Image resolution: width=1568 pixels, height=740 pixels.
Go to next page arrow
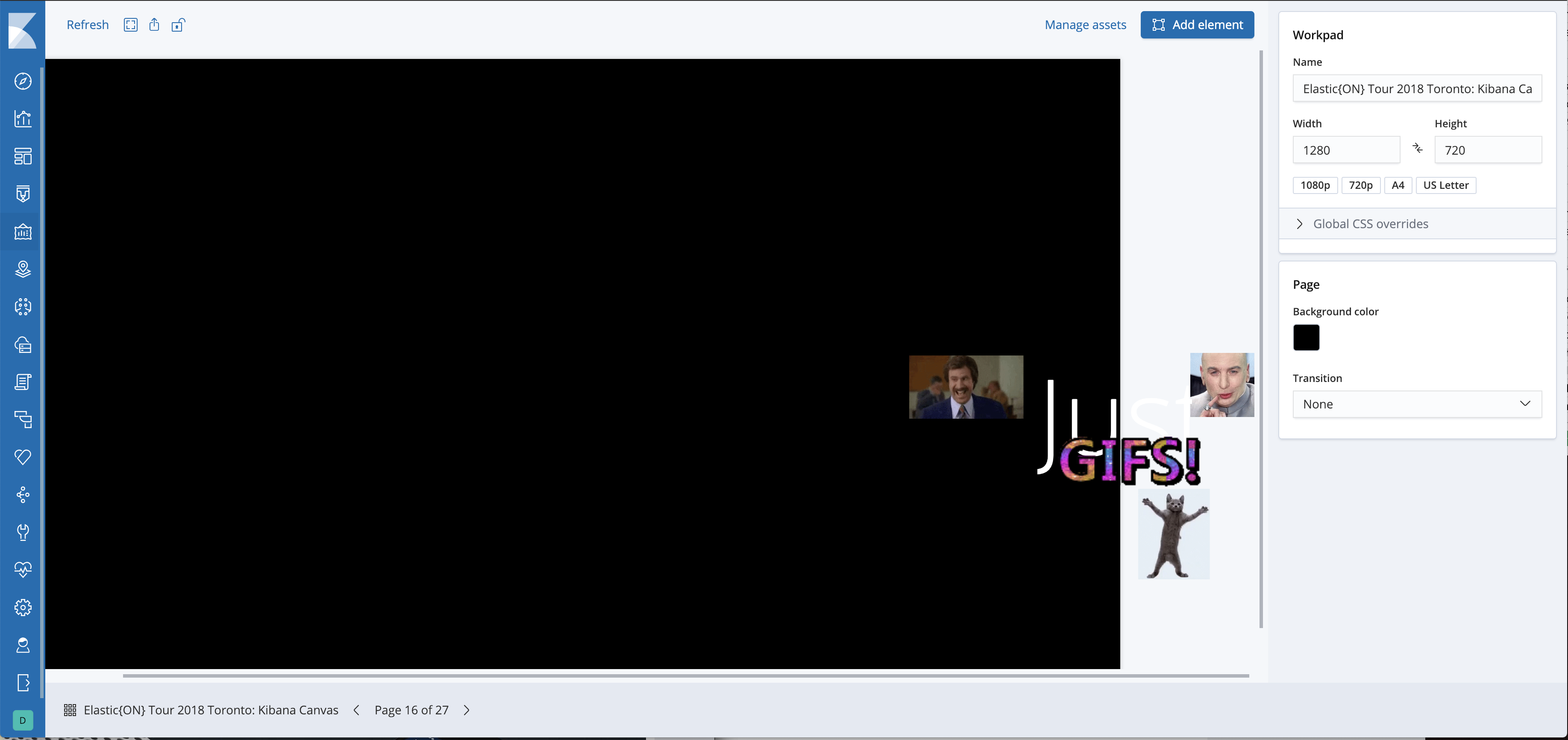[x=467, y=710]
